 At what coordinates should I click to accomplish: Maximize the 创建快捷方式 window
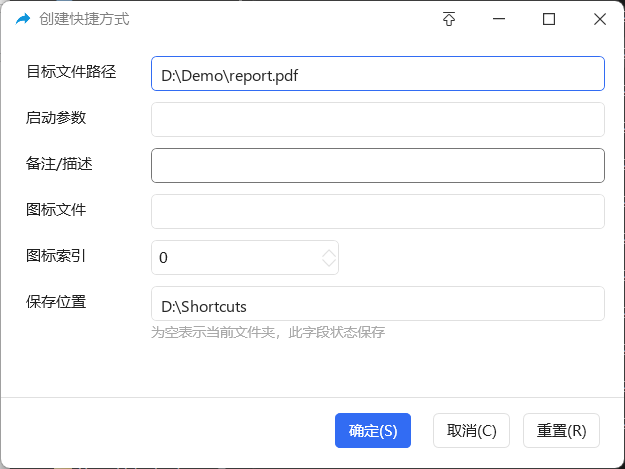549,19
